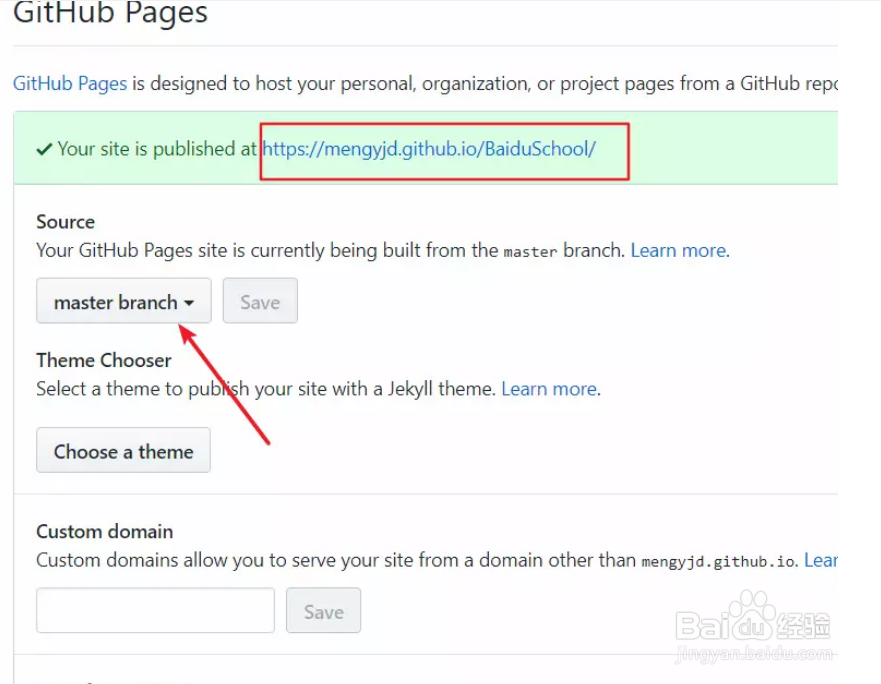Click the monospace mengyjd.github.io domain text
Viewport: 881px width, 684px height.
click(718, 561)
